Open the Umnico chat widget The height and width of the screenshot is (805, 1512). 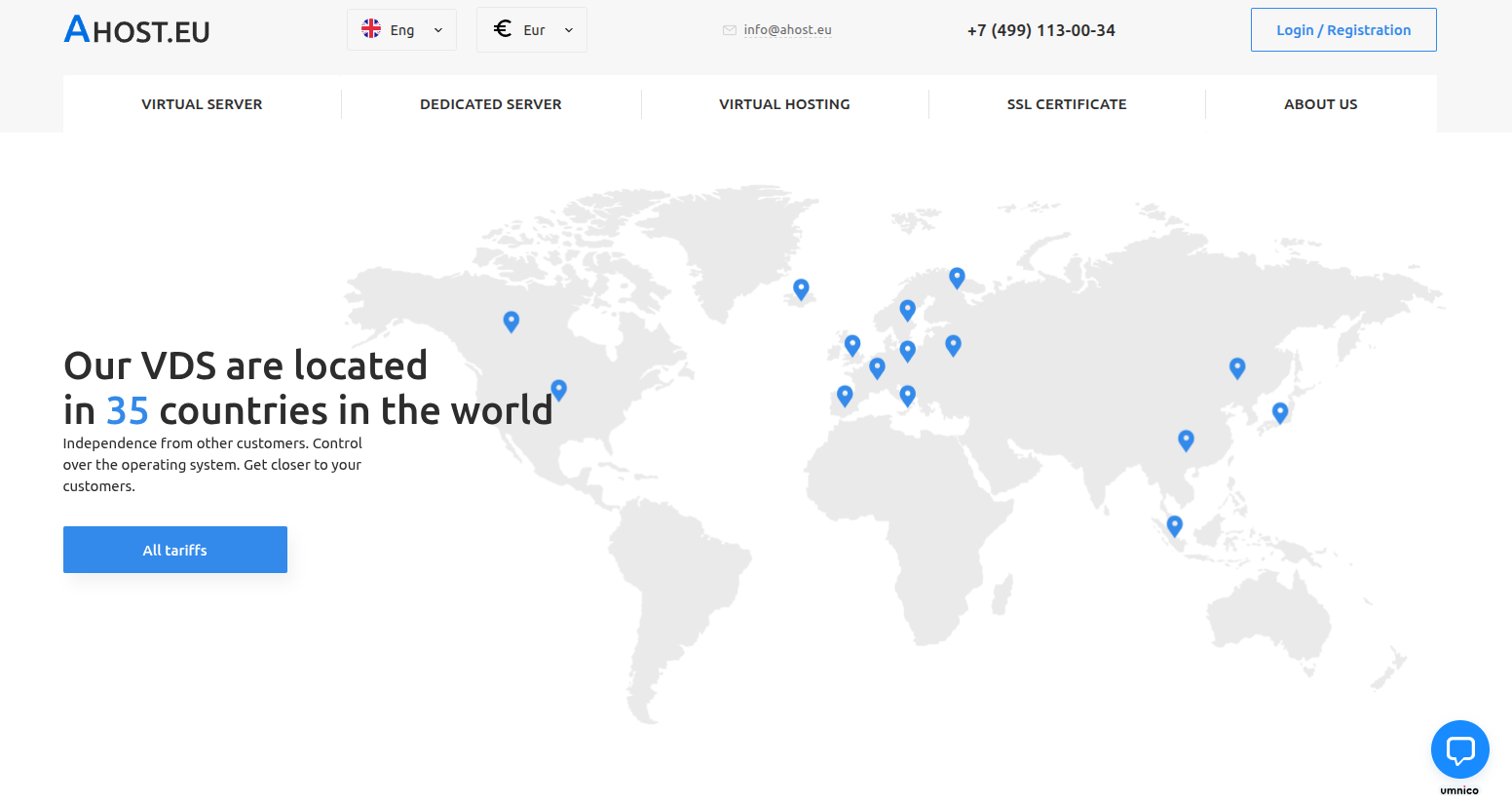click(x=1459, y=749)
